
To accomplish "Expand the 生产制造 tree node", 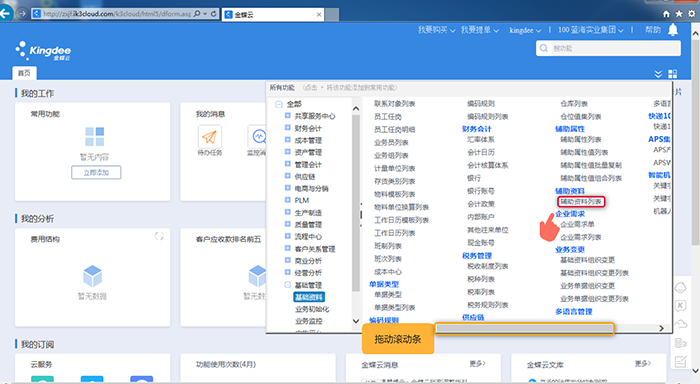I will point(288,212).
